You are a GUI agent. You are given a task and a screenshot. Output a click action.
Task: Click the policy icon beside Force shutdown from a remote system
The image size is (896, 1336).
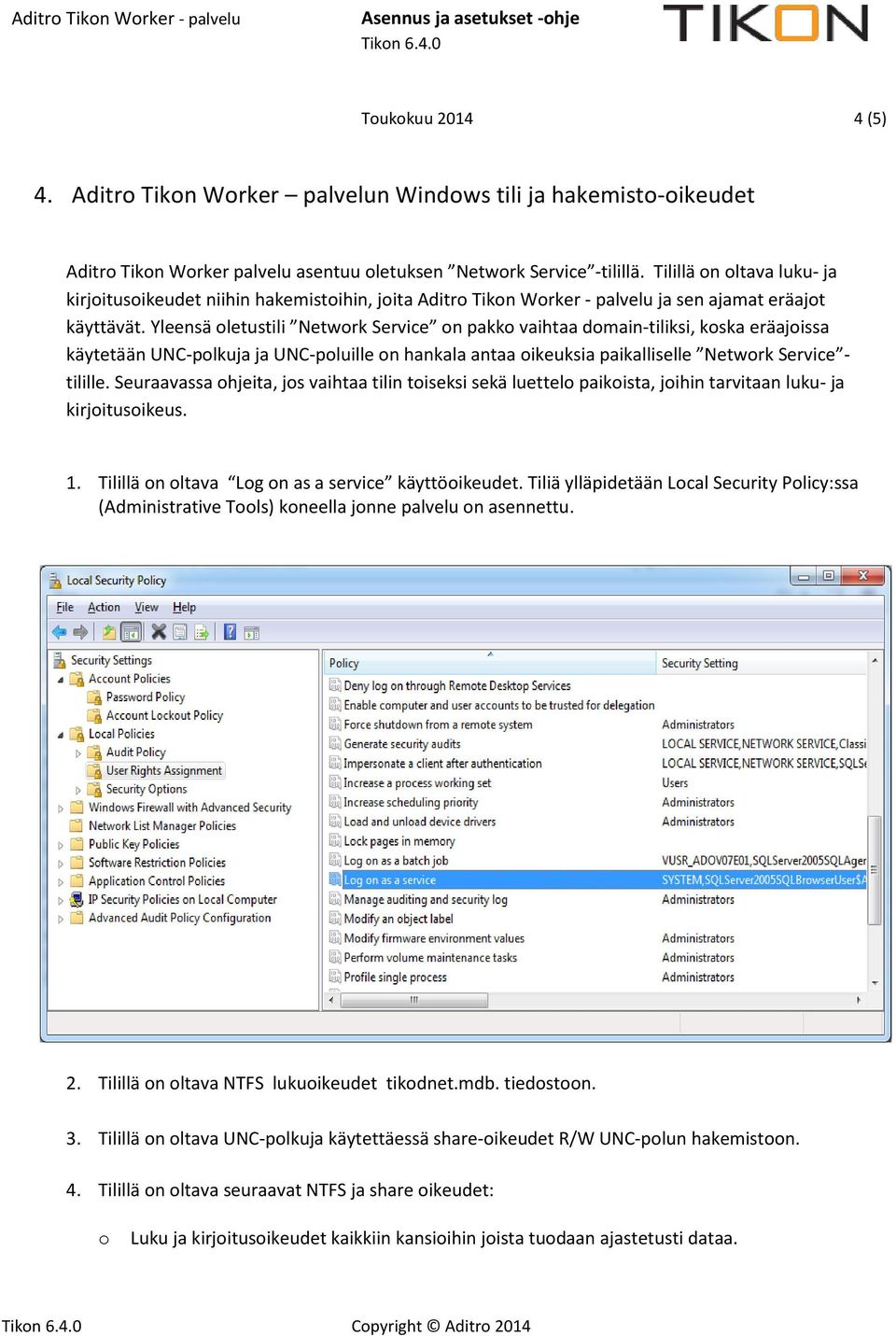[x=335, y=724]
